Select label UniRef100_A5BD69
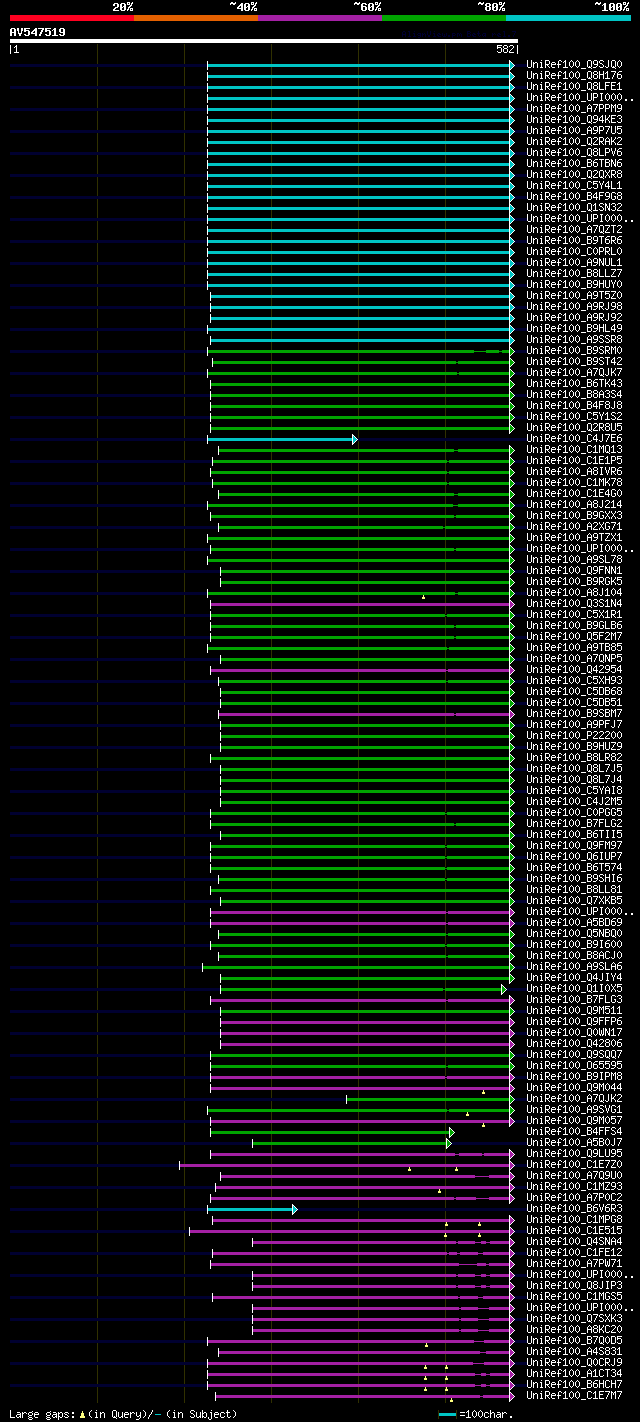This screenshot has height=1422, width=640. pyautogui.click(x=574, y=922)
